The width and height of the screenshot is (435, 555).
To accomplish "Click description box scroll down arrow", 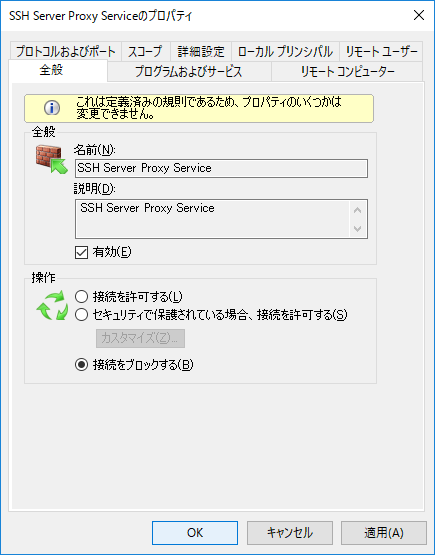I will (x=357, y=229).
